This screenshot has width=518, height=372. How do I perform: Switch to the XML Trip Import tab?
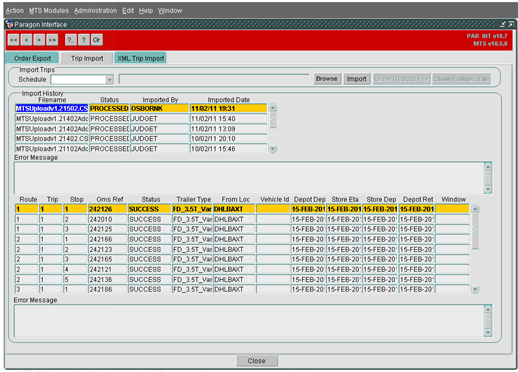click(x=140, y=58)
